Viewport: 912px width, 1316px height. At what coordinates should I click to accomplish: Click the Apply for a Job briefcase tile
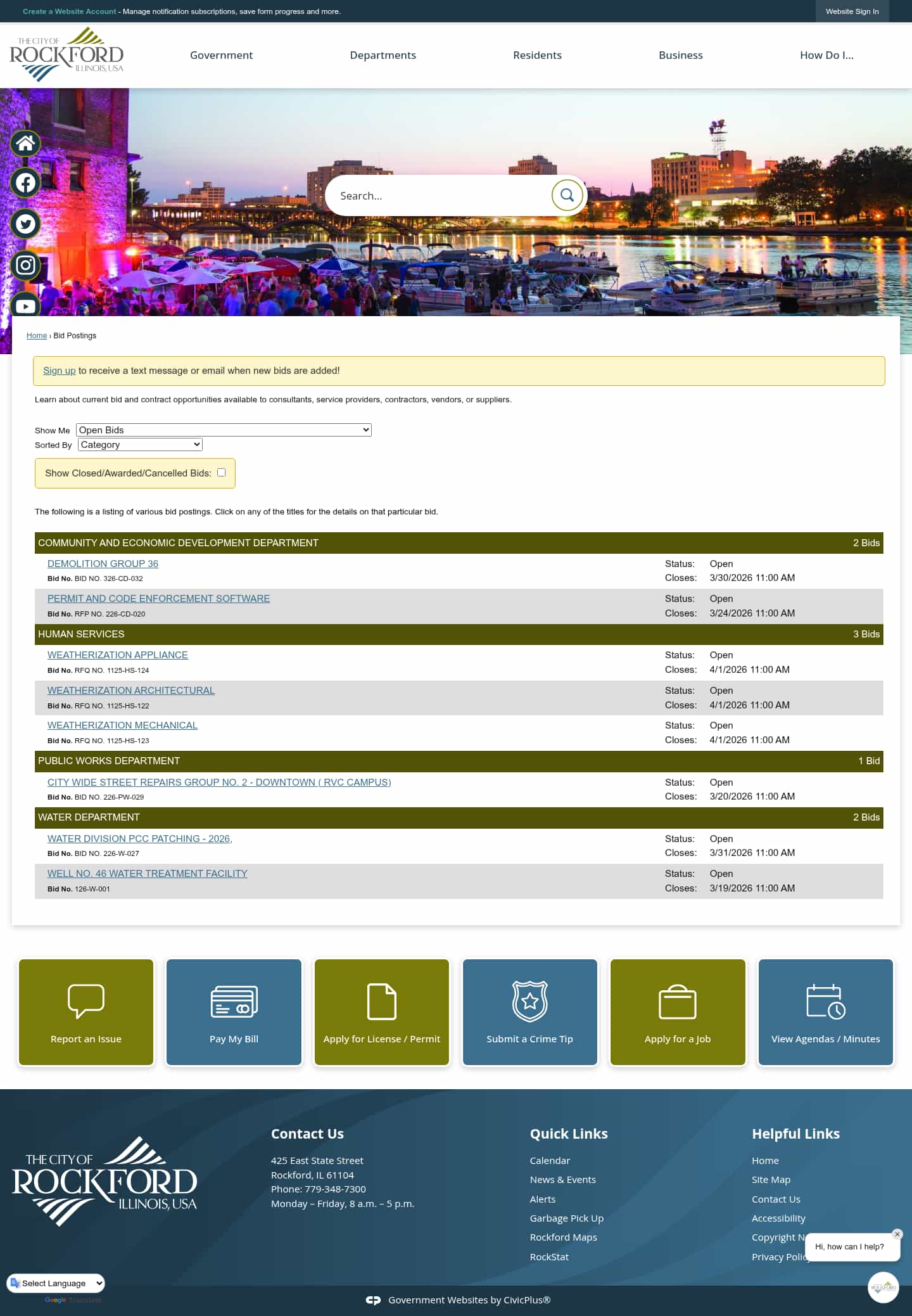[678, 1012]
